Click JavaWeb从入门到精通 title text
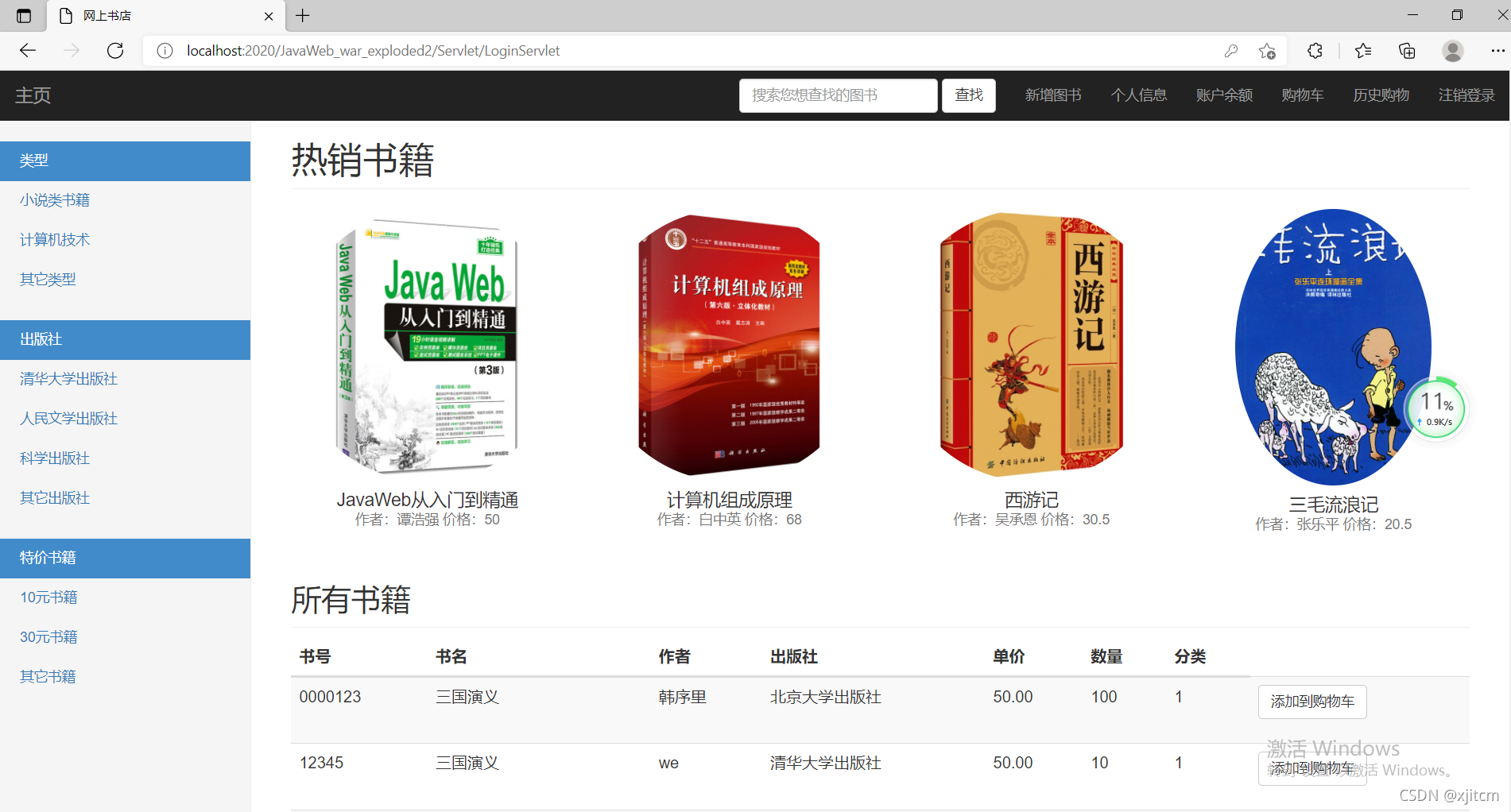Viewport: 1511px width, 812px height. point(428,500)
